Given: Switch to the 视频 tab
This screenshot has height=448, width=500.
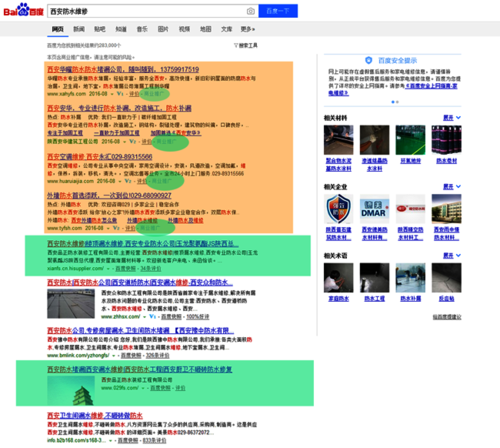Looking at the screenshot, I should [x=184, y=29].
